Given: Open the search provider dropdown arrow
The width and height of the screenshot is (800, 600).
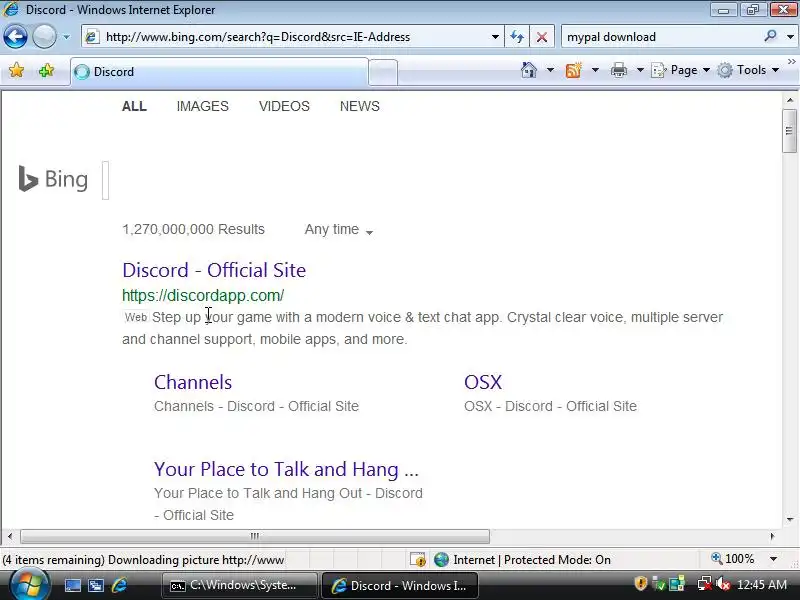Looking at the screenshot, I should click(x=790, y=37).
